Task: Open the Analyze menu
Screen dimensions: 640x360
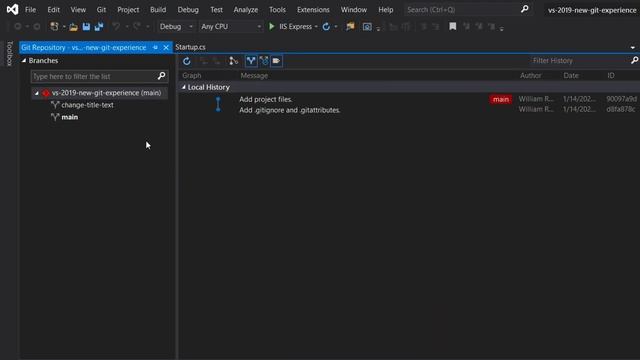Action: (x=246, y=9)
